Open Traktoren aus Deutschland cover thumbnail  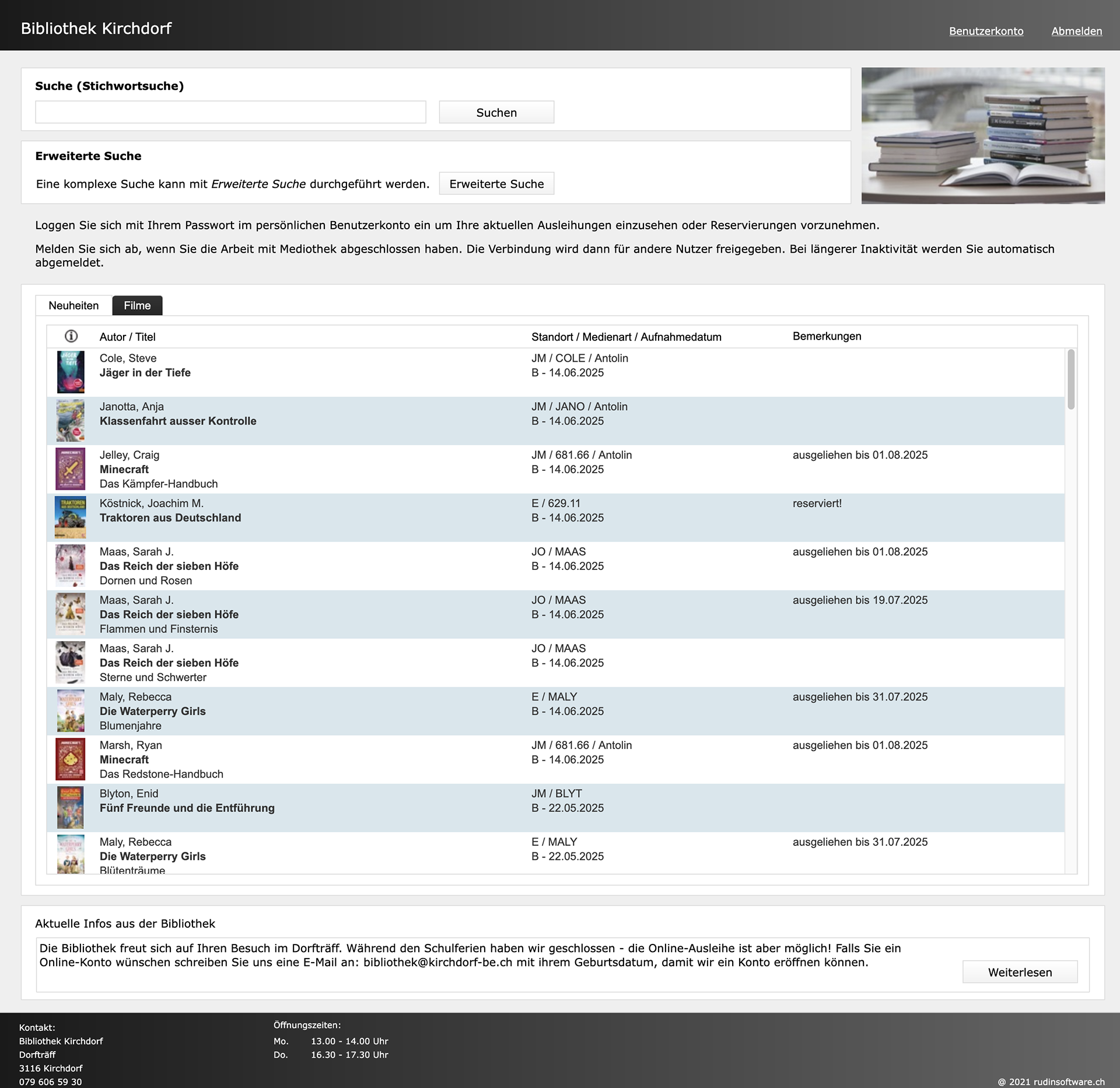(71, 517)
